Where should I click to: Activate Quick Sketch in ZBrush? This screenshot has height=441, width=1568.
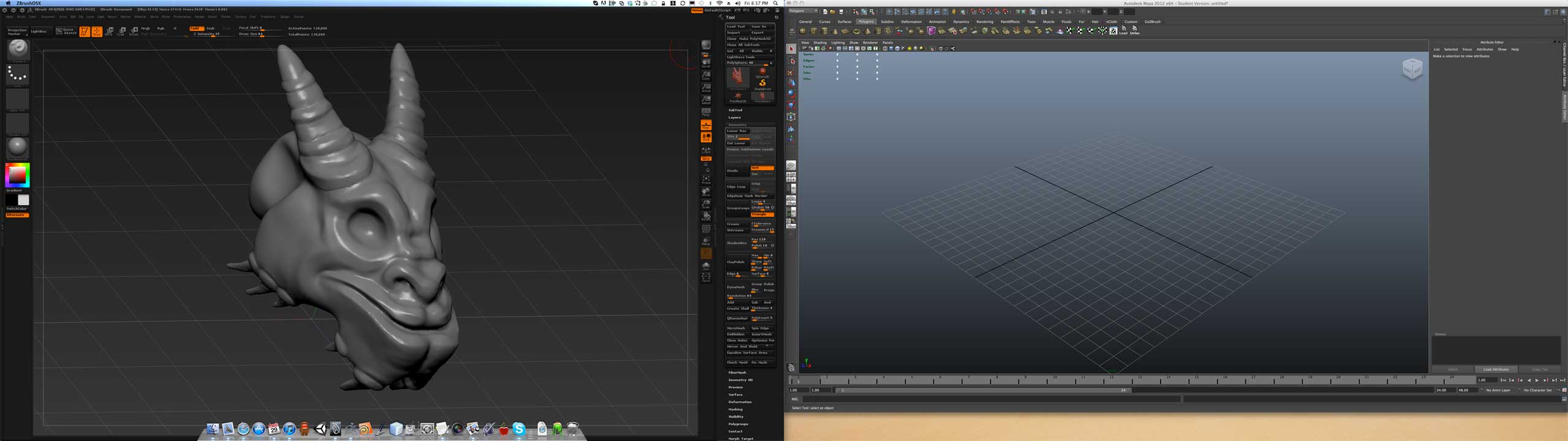(67, 31)
